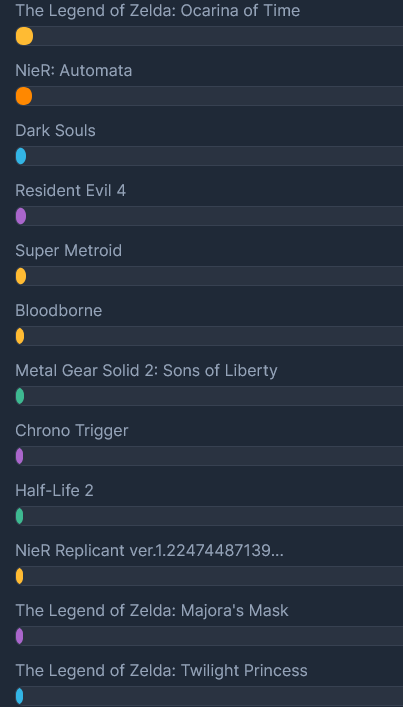Click the green Half-Life 2 bar
Screen dimensions: 403x707
pyautogui.click(x=19, y=516)
